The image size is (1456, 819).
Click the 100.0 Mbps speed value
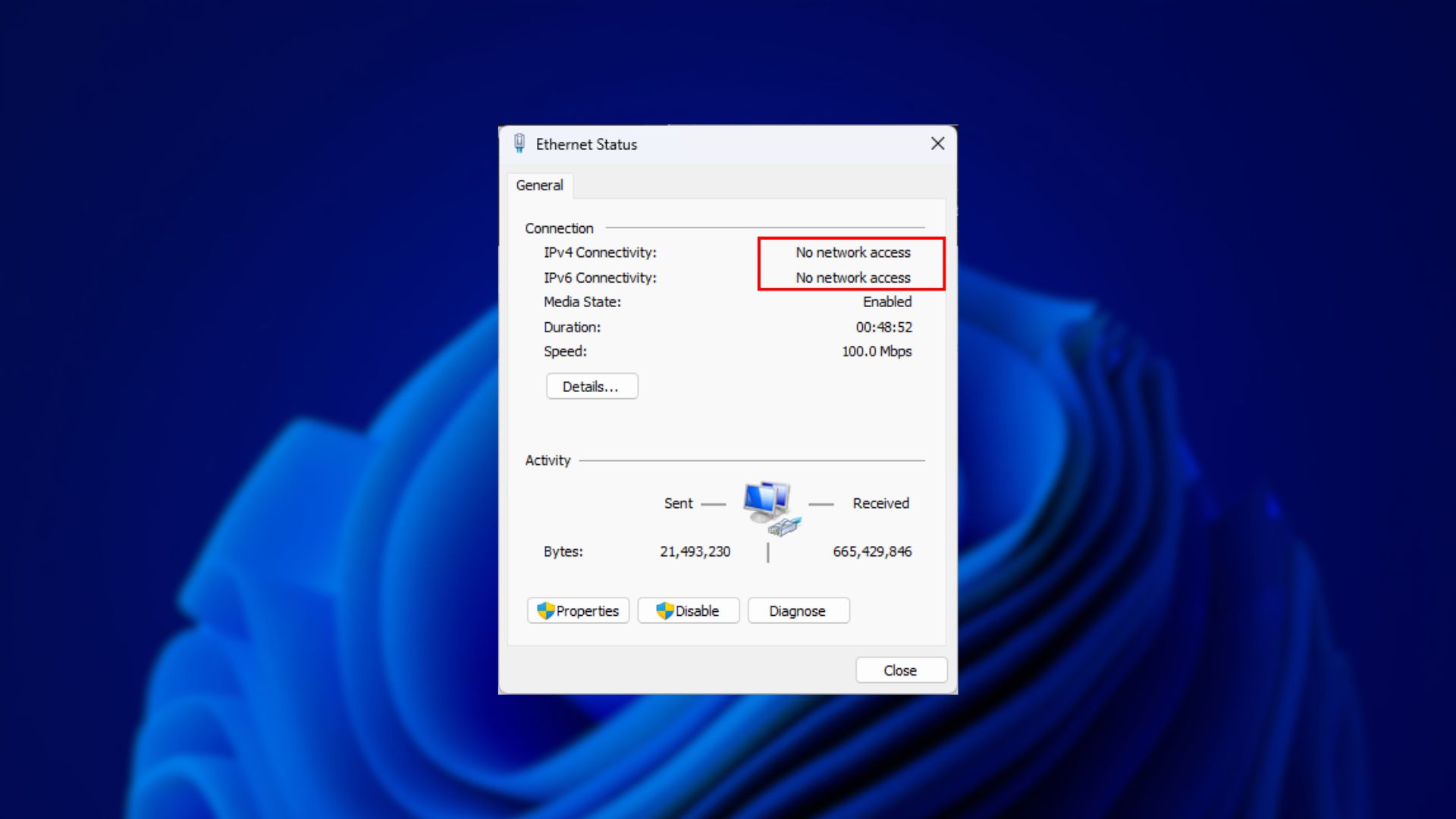[x=876, y=351]
